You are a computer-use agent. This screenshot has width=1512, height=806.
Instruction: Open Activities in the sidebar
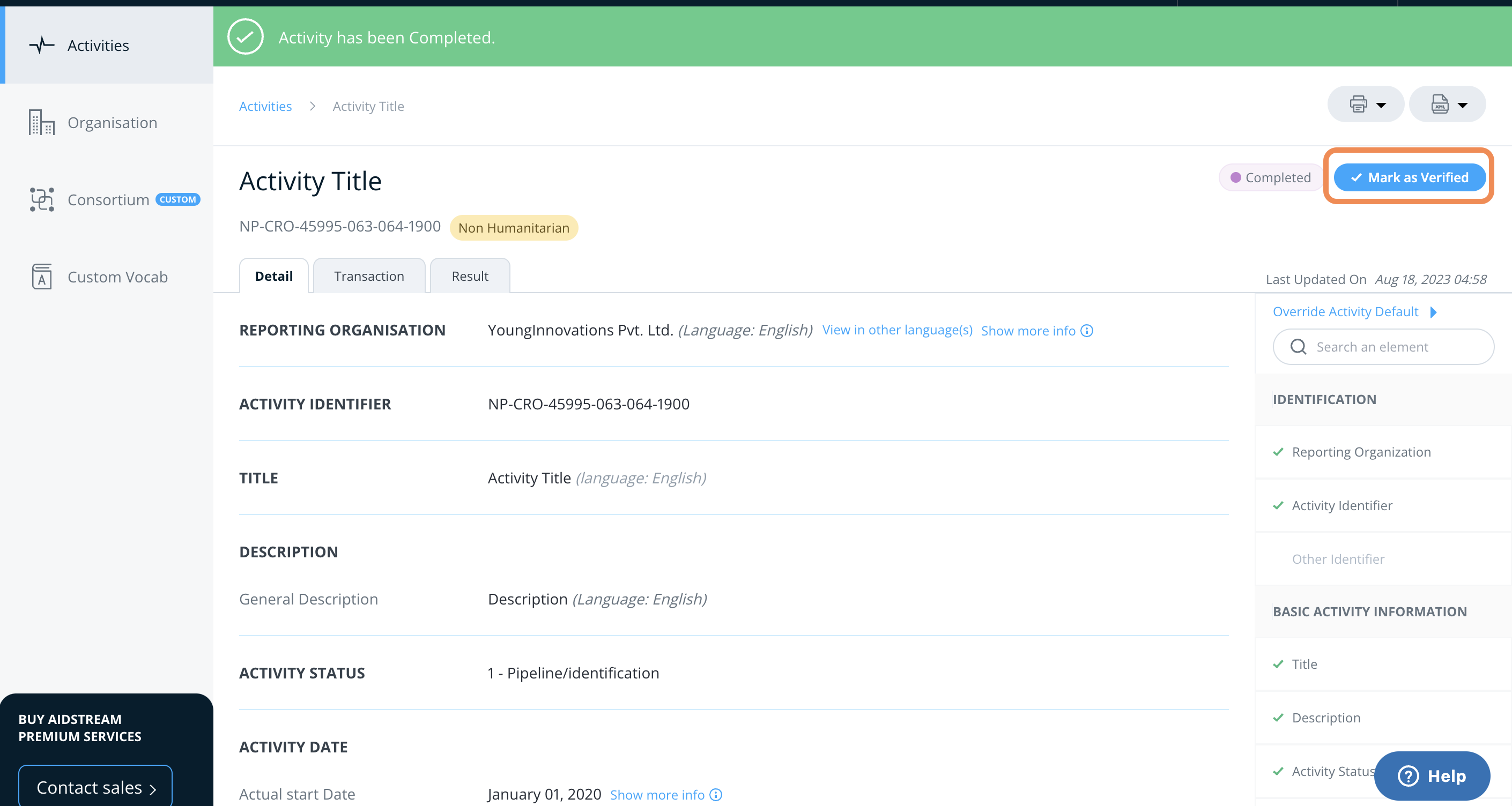click(x=107, y=45)
